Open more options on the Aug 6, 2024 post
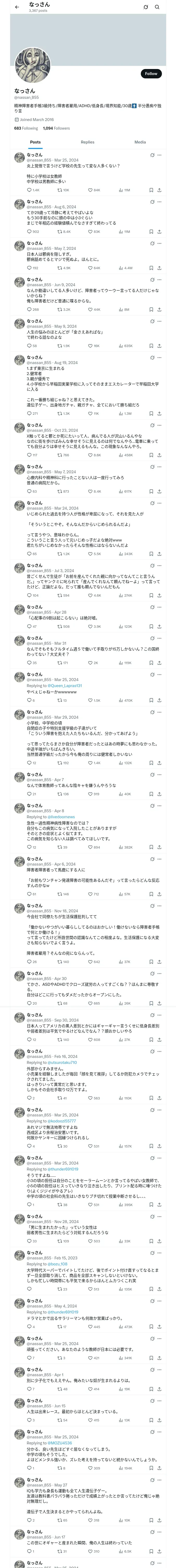This screenshot has height=1568, width=176. click(160, 201)
